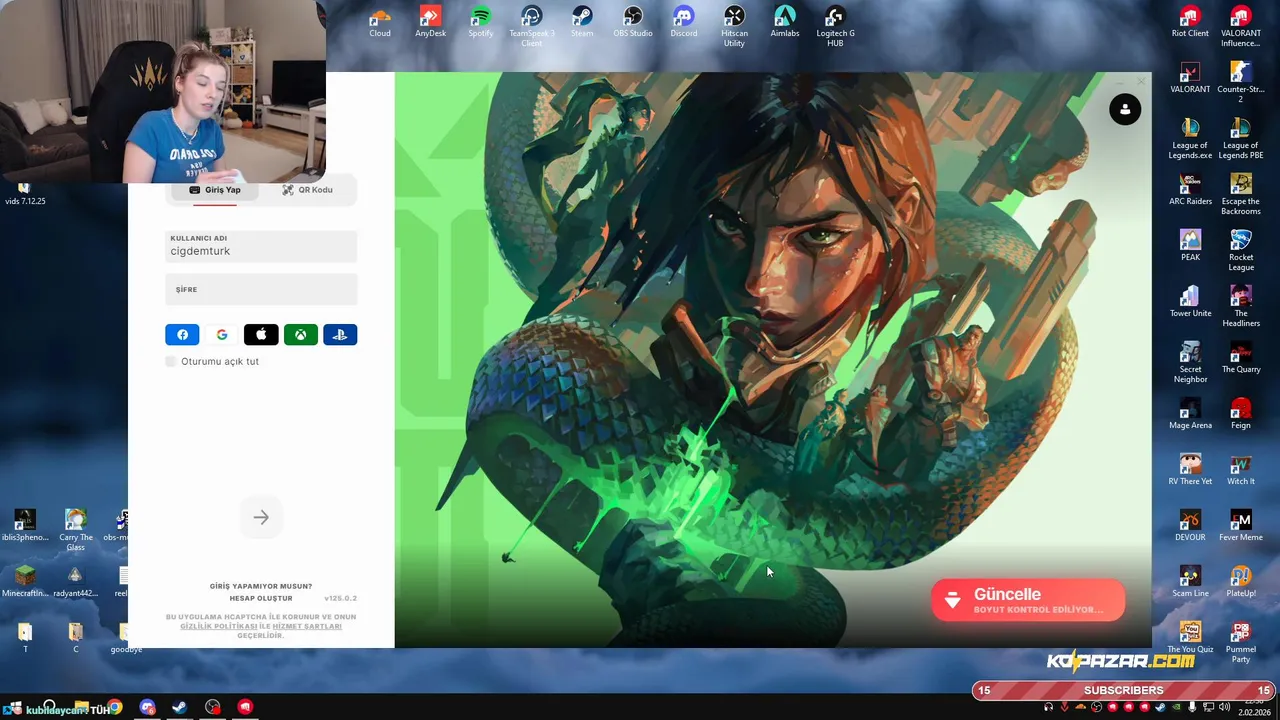Launch The Headliners desktop shortcut
Screen dimensions: 1280x720
click(1241, 306)
